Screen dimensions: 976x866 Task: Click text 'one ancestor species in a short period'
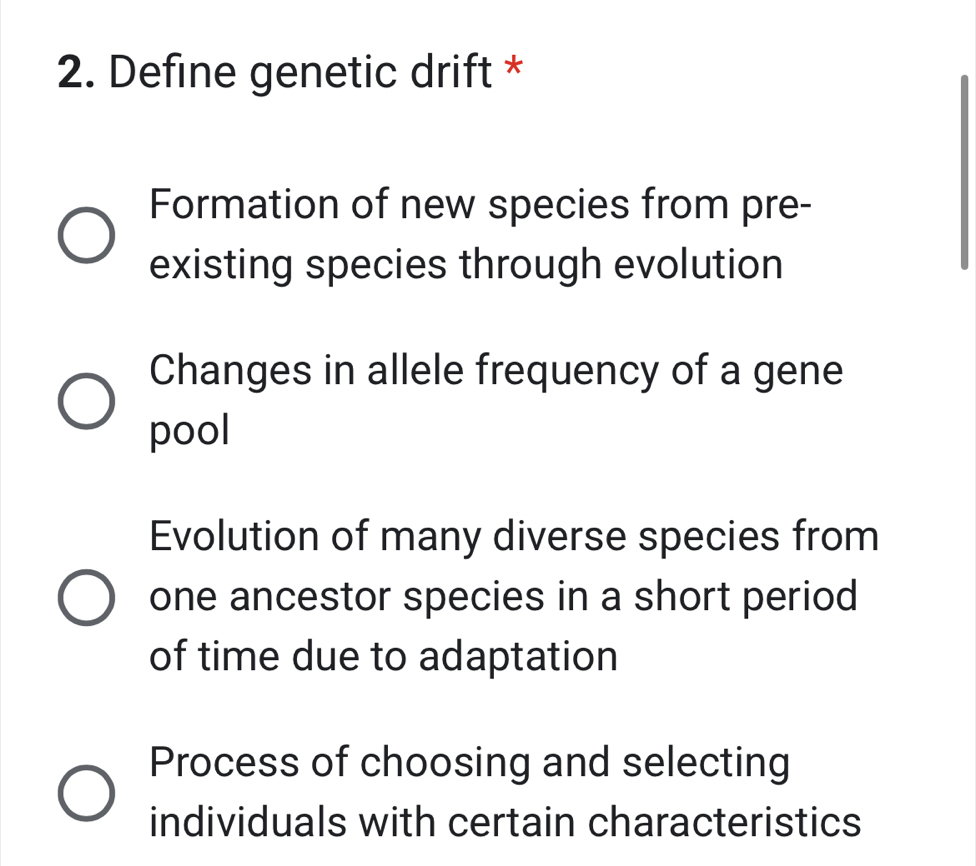(x=503, y=596)
